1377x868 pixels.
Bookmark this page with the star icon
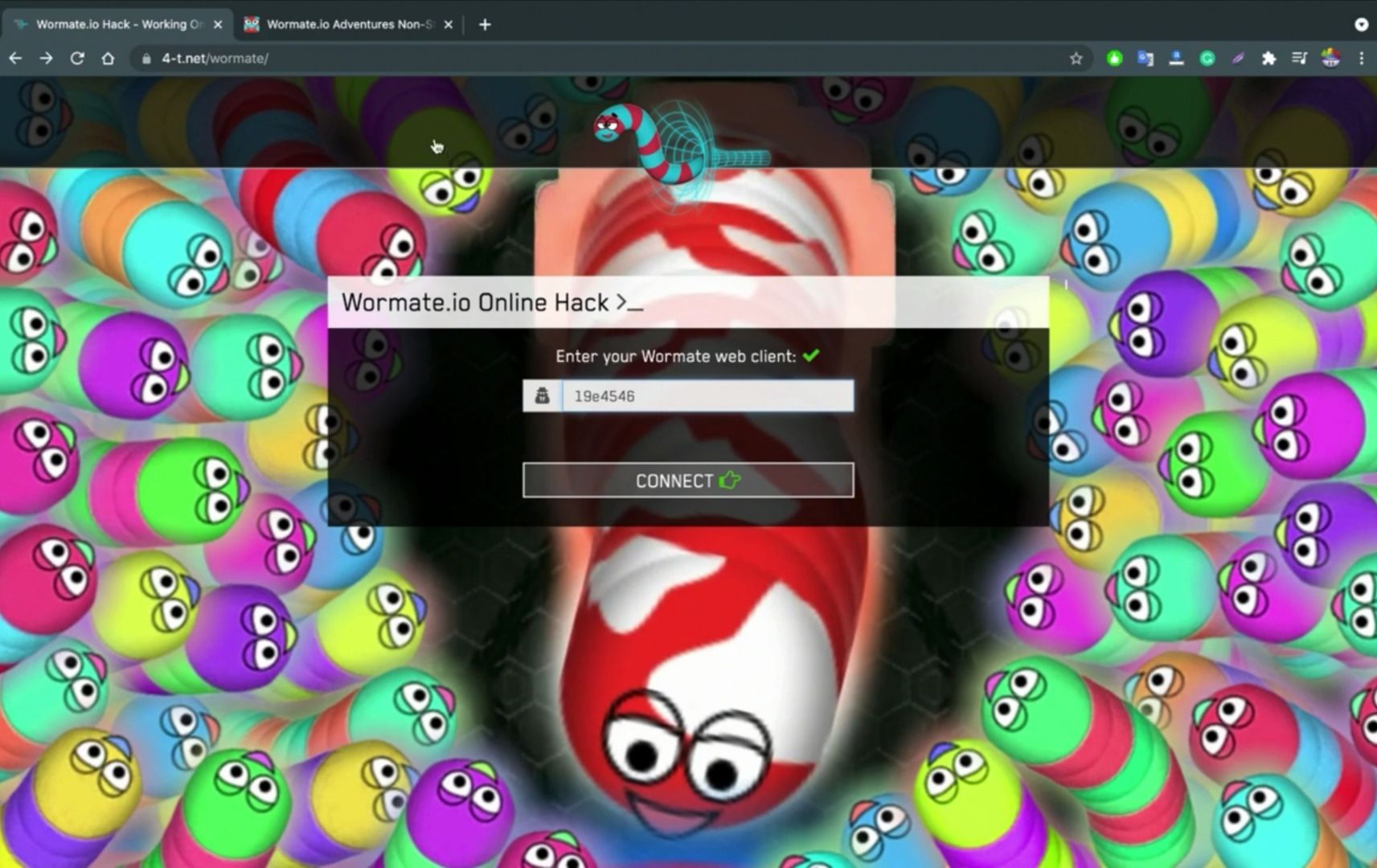pyautogui.click(x=1076, y=58)
